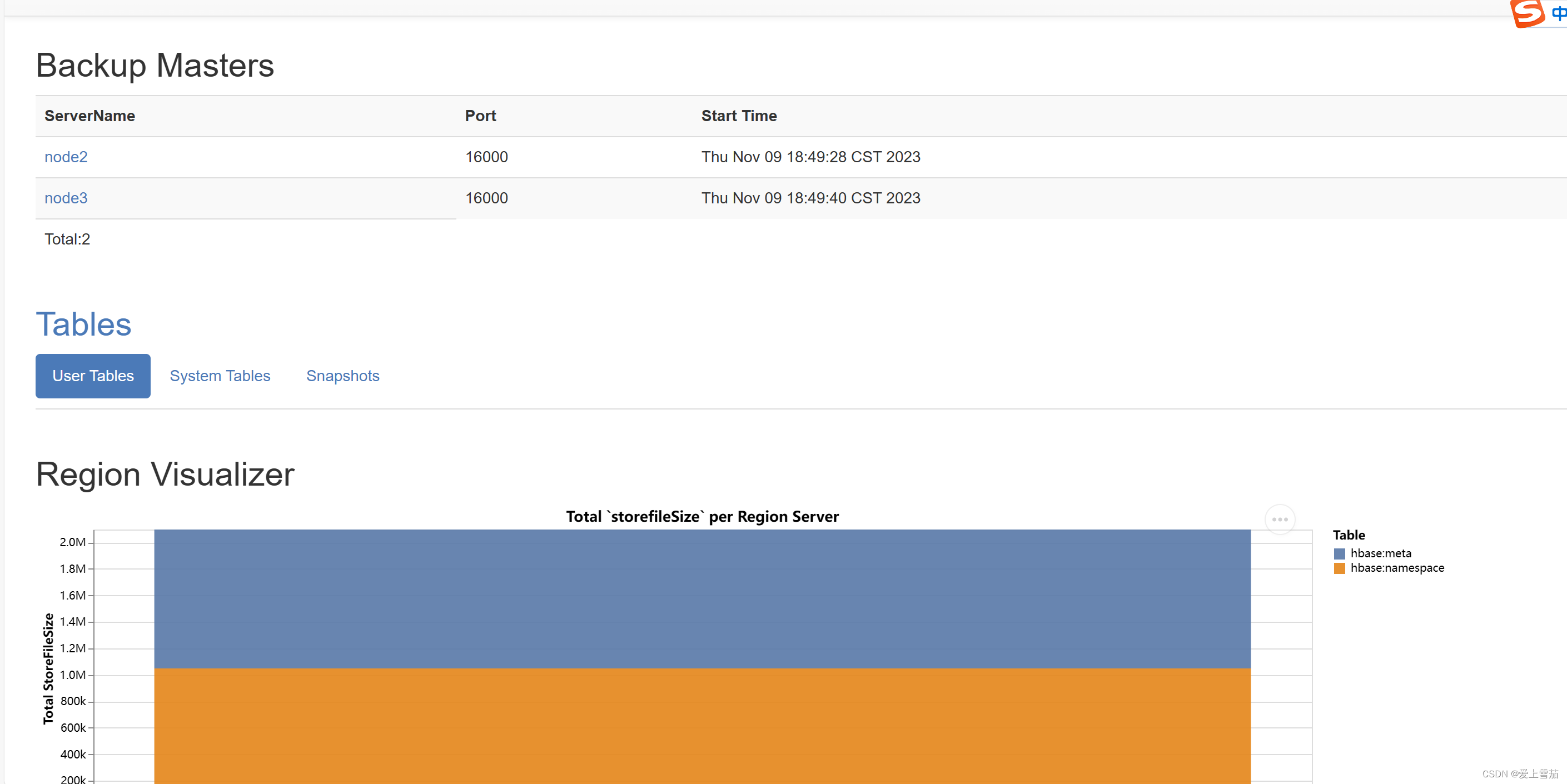Click the hbase:meta legend label

(x=1380, y=553)
